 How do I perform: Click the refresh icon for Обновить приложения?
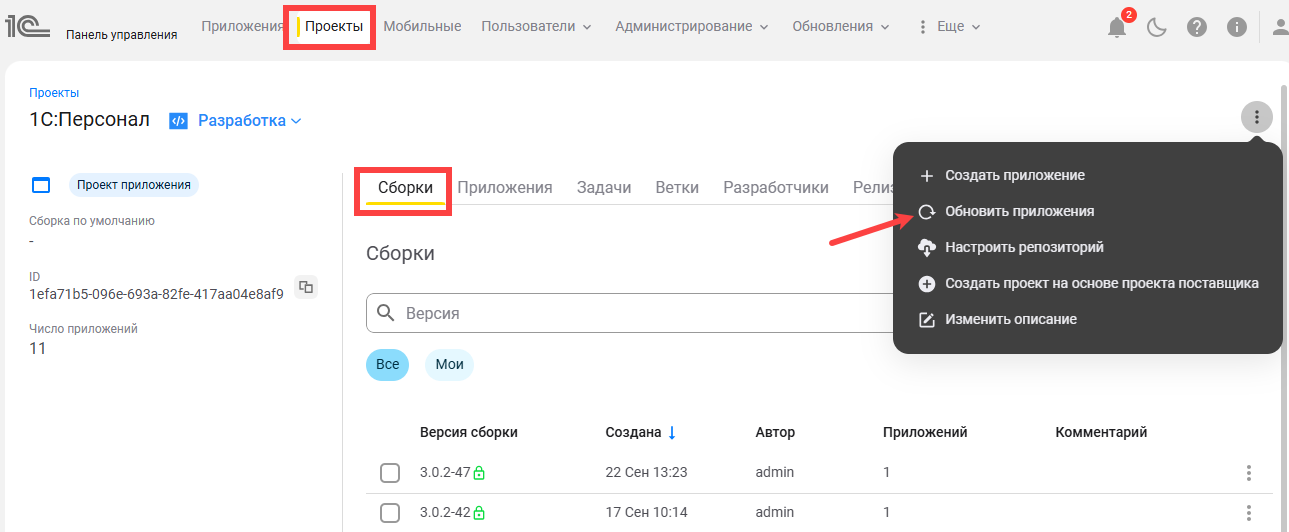click(927, 212)
